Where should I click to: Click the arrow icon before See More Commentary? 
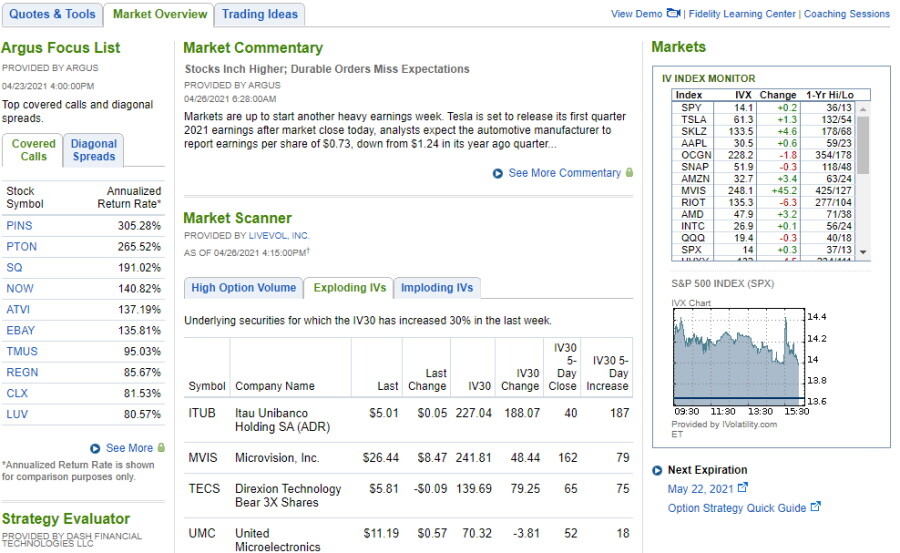click(x=498, y=173)
